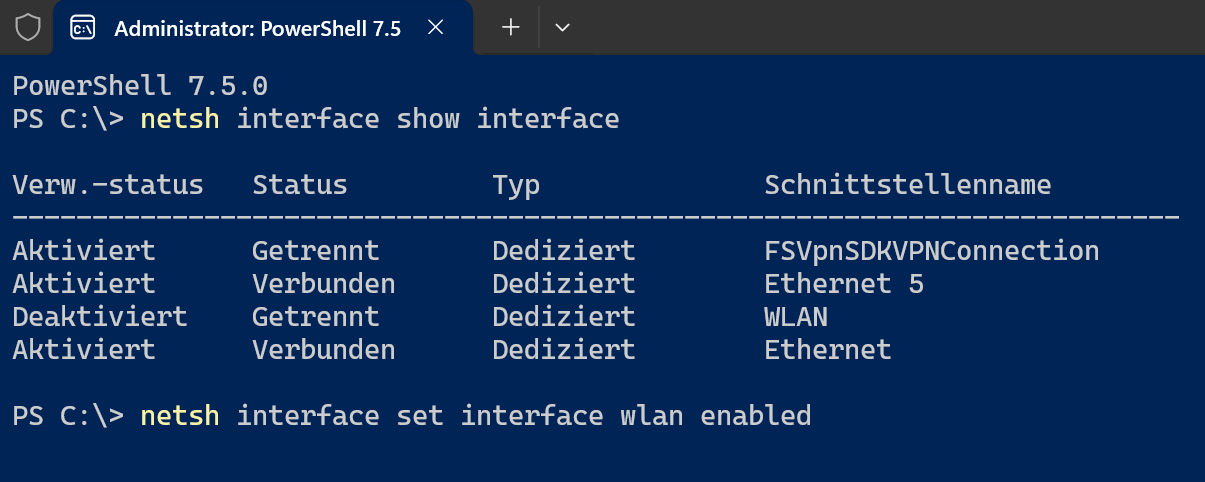This screenshot has height=482, width=1205.
Task: Click the Deaktiviert status text
Action: tap(100, 317)
